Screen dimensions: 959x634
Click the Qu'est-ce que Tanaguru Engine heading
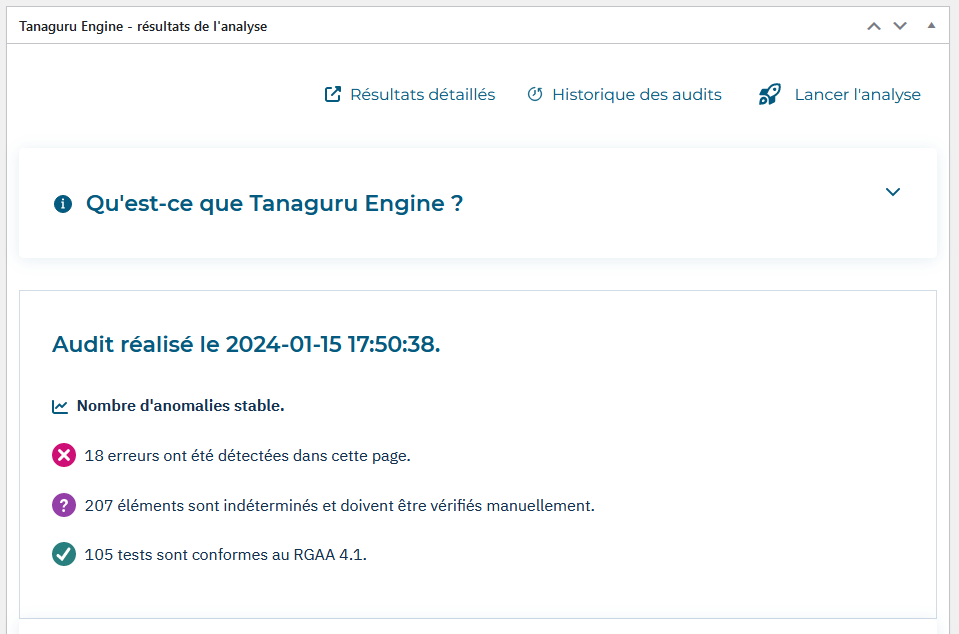click(x=274, y=204)
